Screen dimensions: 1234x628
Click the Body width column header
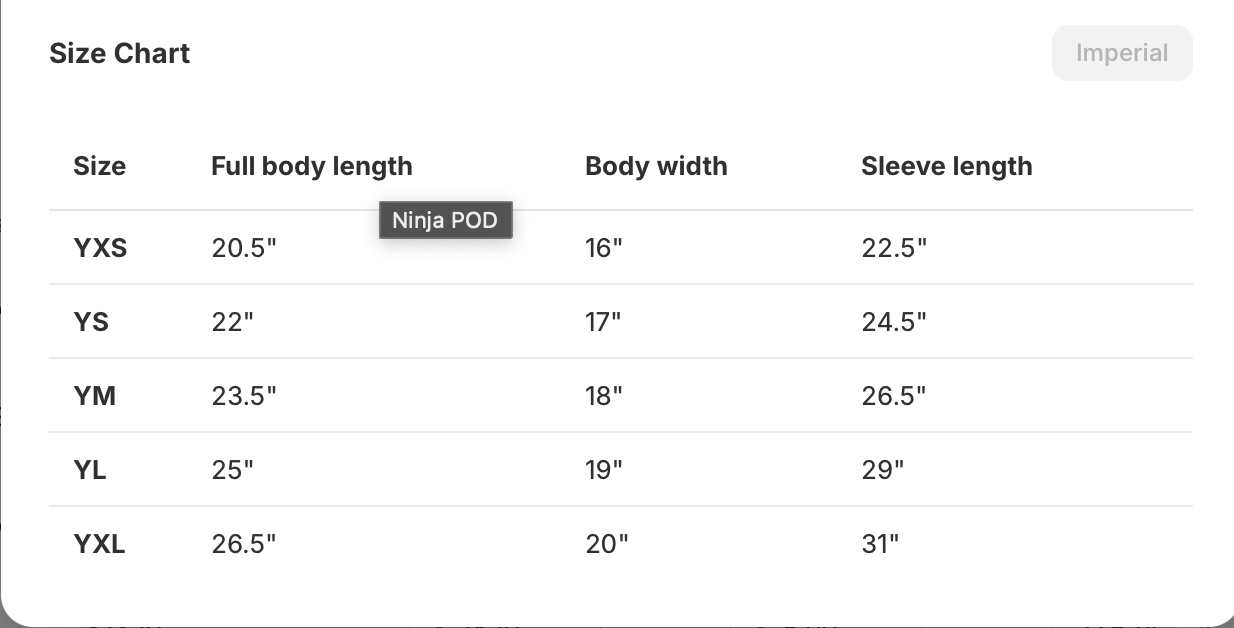[656, 166]
